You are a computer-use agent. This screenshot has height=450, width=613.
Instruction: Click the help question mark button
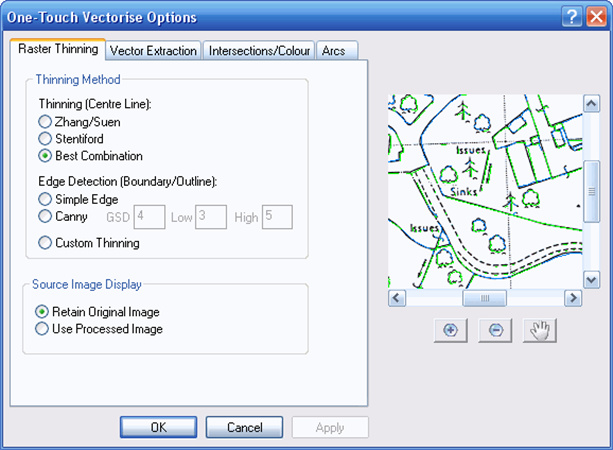(572, 17)
